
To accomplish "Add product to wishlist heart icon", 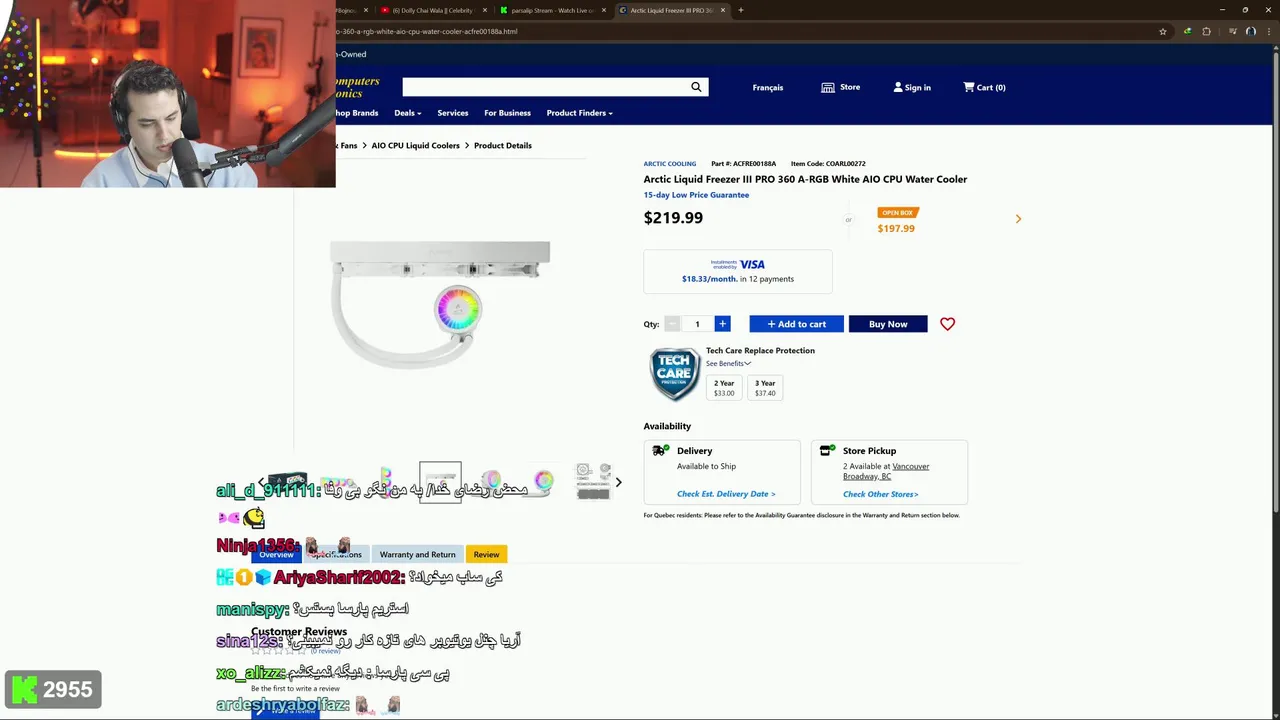I will click(947, 324).
